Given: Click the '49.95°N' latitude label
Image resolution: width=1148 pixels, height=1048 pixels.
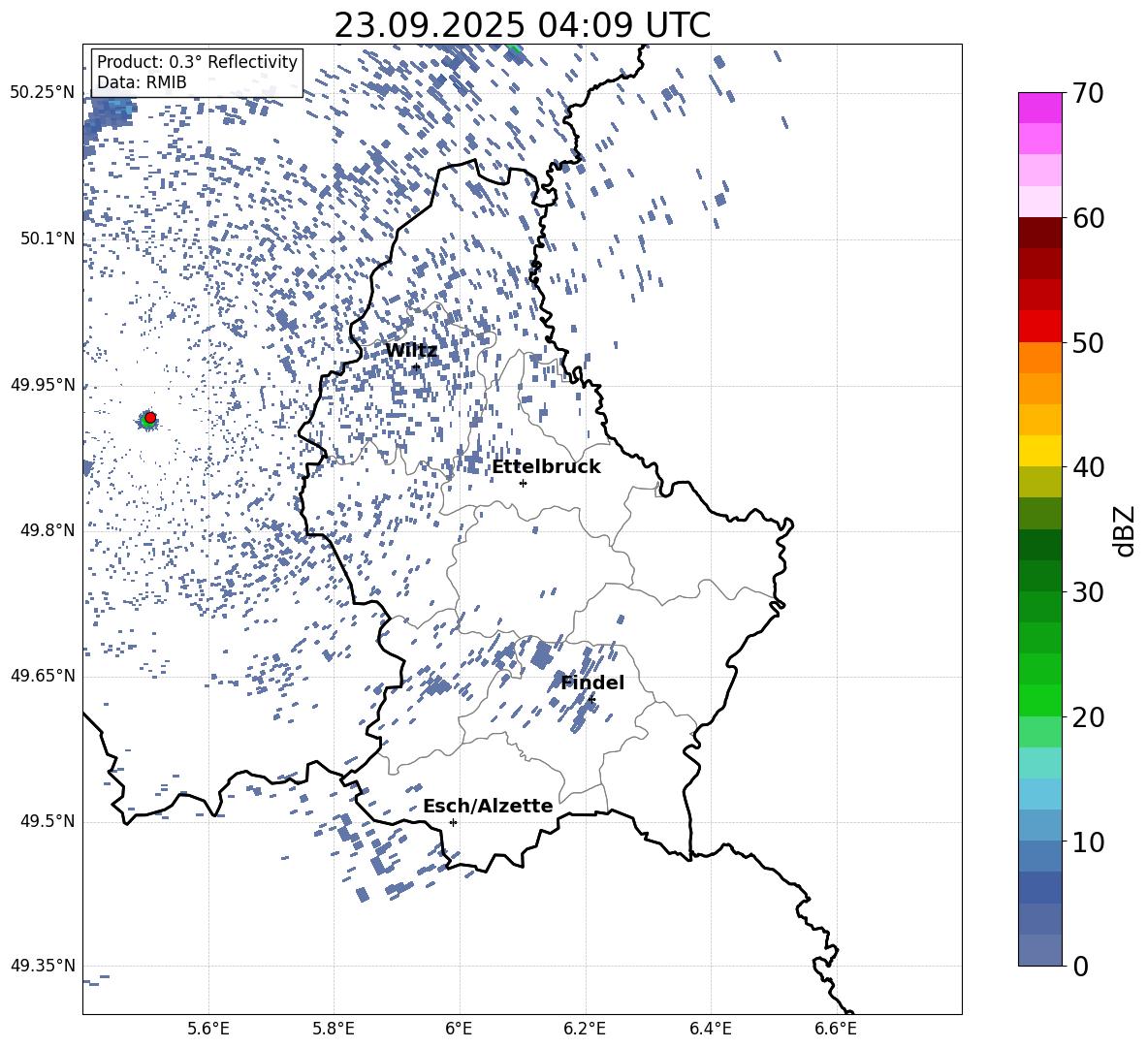Looking at the screenshot, I should (x=43, y=385).
